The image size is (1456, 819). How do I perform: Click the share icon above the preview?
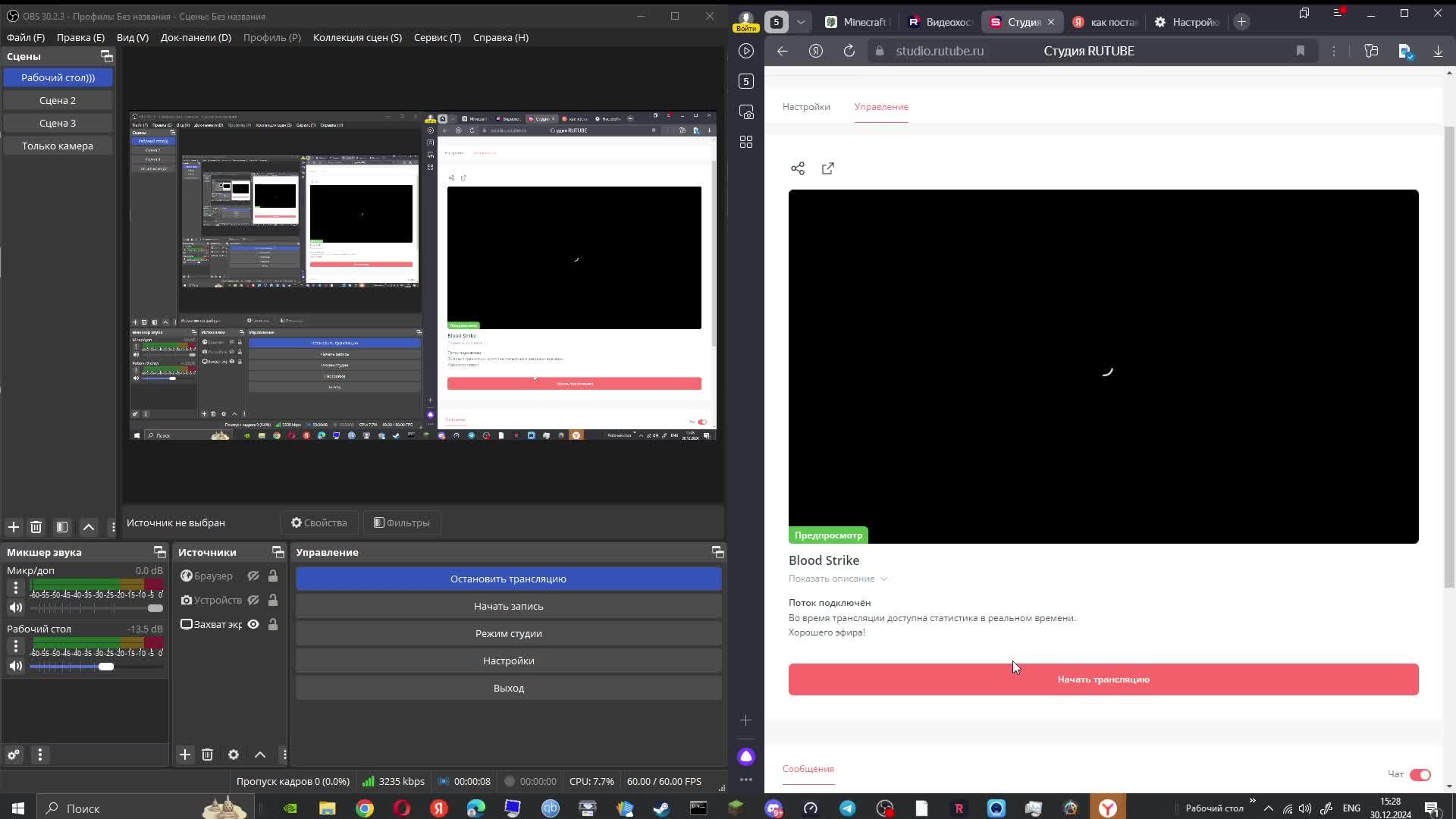click(798, 168)
